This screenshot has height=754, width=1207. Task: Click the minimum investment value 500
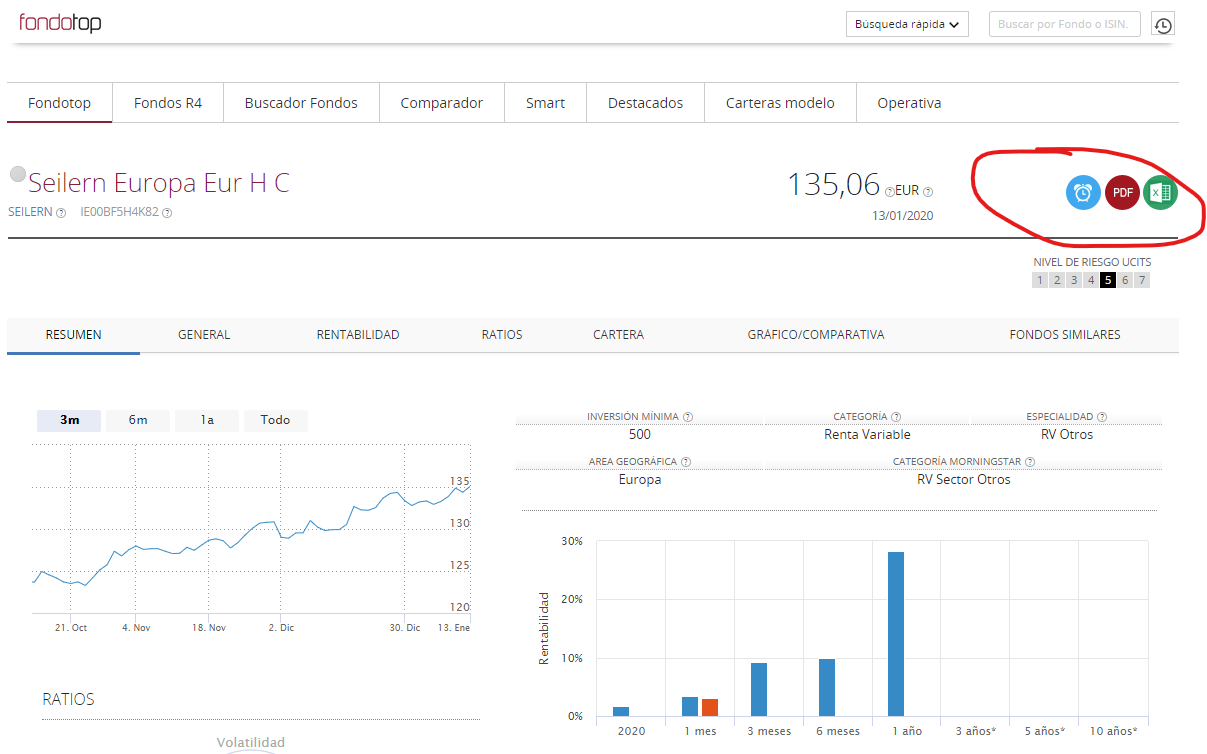point(640,435)
